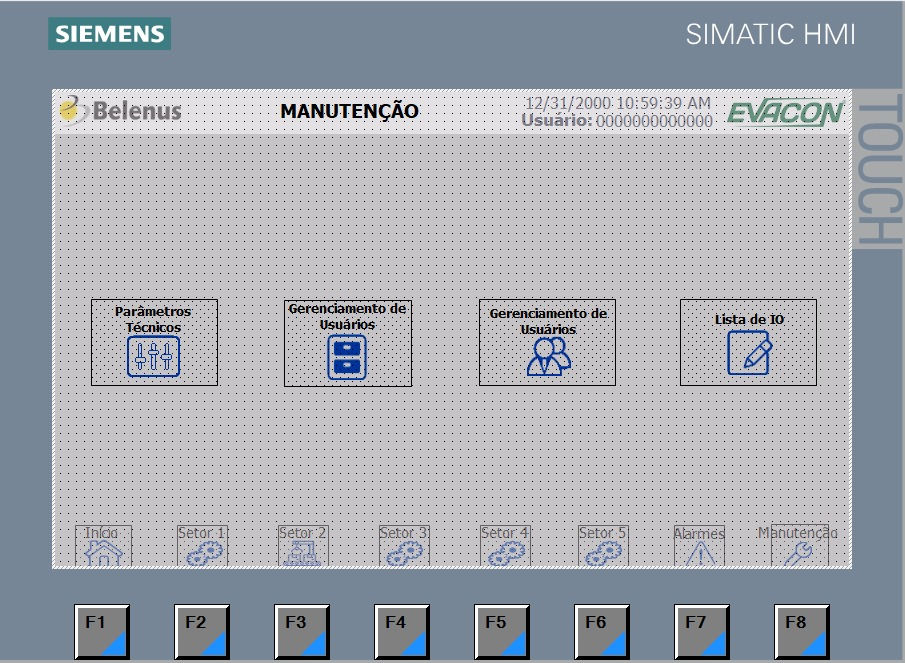
Task: Click the file cabinet drawer icon
Action: (347, 357)
